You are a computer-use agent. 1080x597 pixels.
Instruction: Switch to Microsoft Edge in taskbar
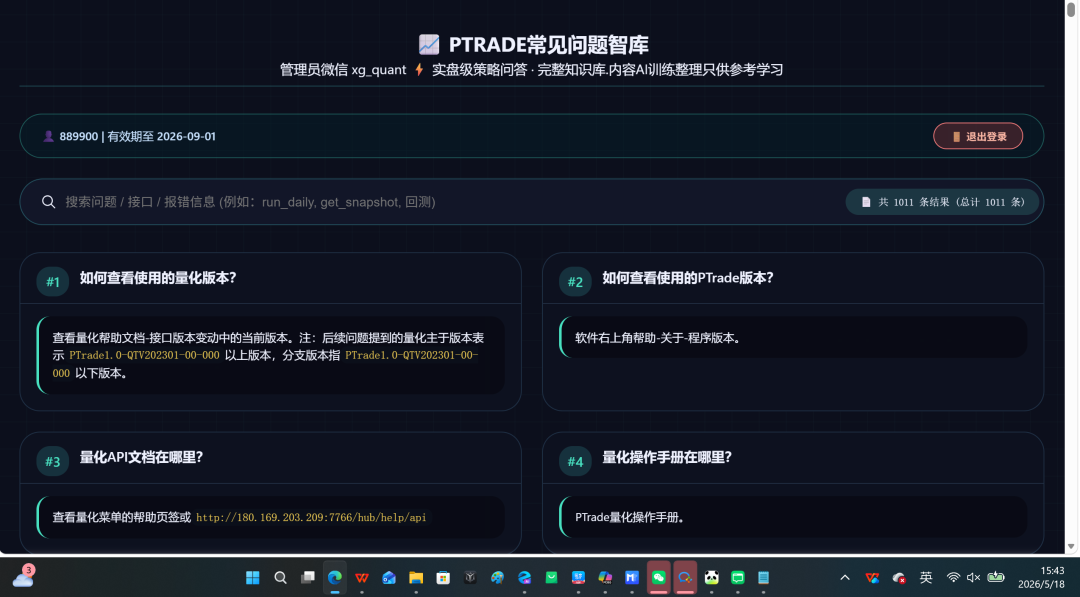pos(335,578)
